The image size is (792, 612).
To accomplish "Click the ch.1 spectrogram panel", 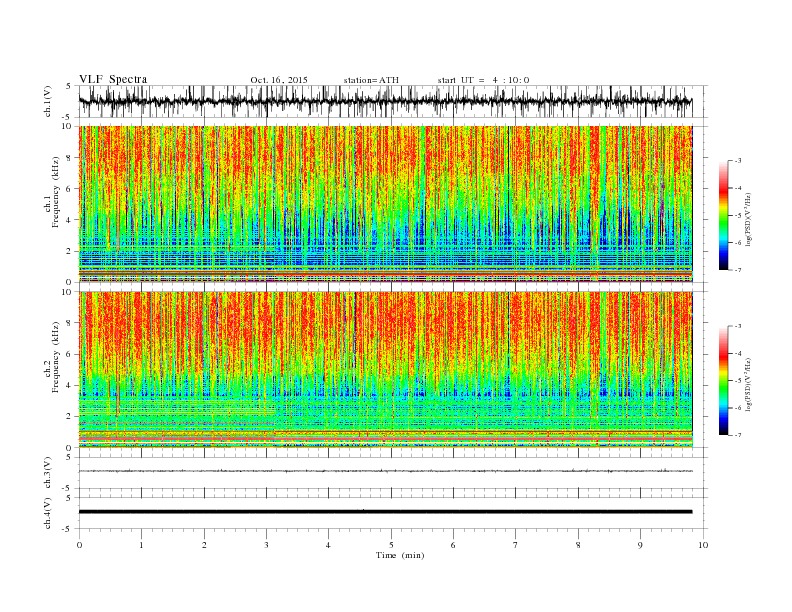I will click(385, 204).
